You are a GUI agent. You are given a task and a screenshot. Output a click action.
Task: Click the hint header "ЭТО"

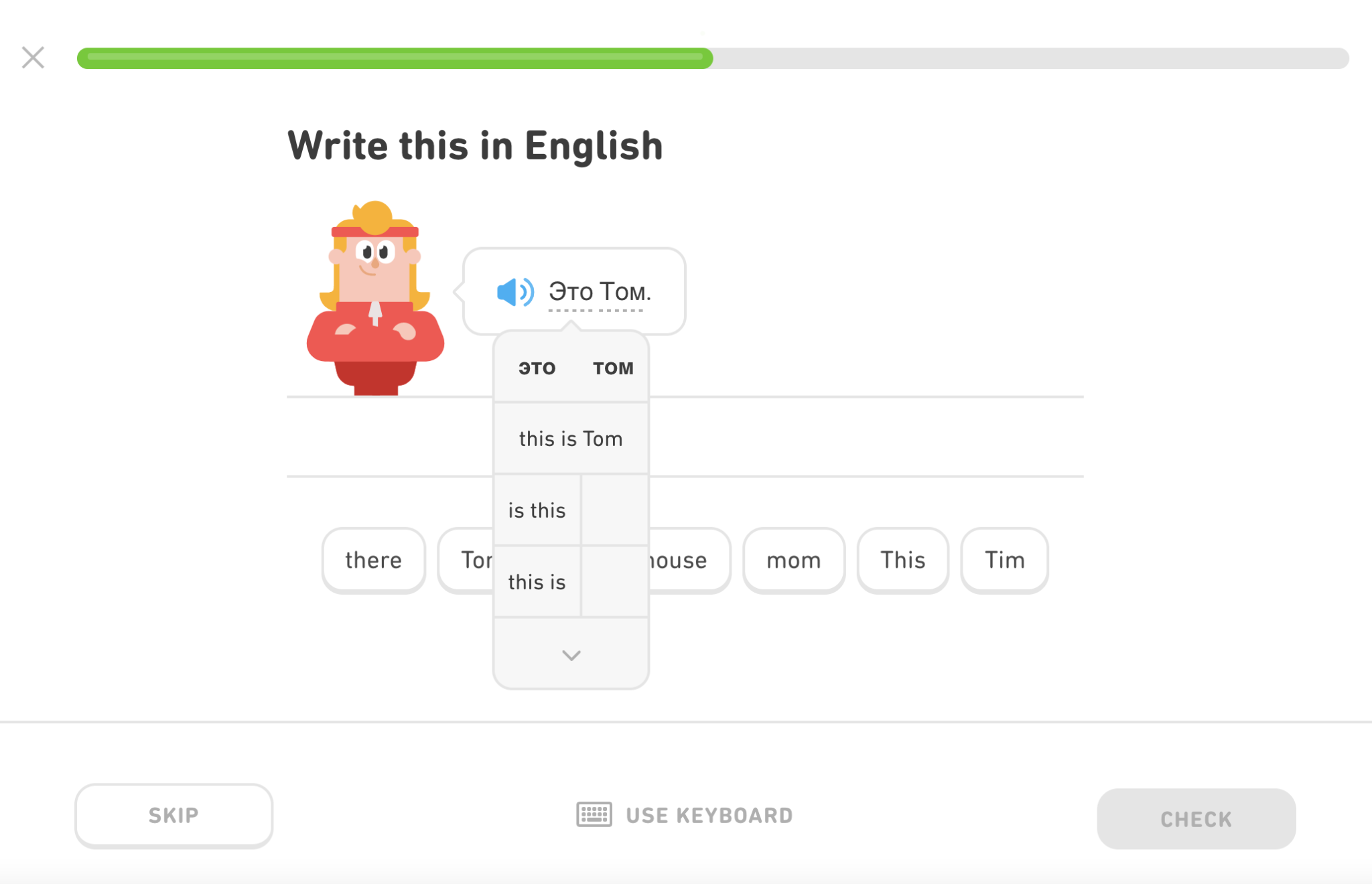pos(537,368)
